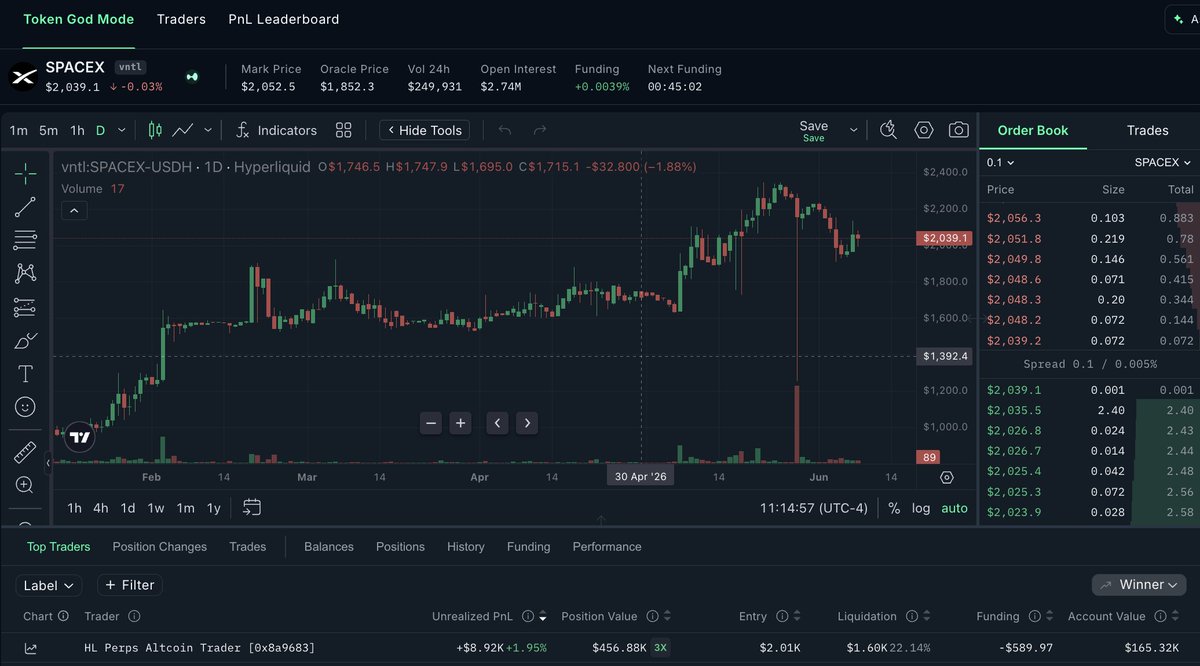
Task: Switch to the PnL Leaderboard tab
Action: point(283,19)
